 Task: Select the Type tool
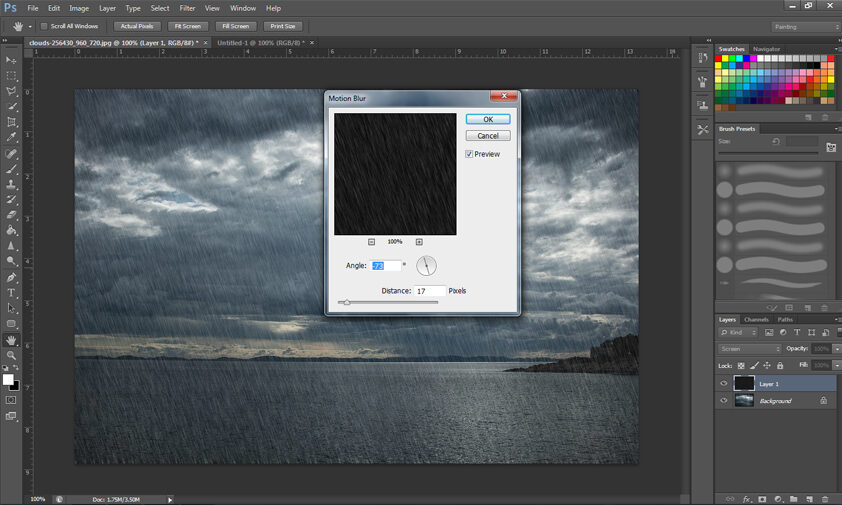[12, 292]
